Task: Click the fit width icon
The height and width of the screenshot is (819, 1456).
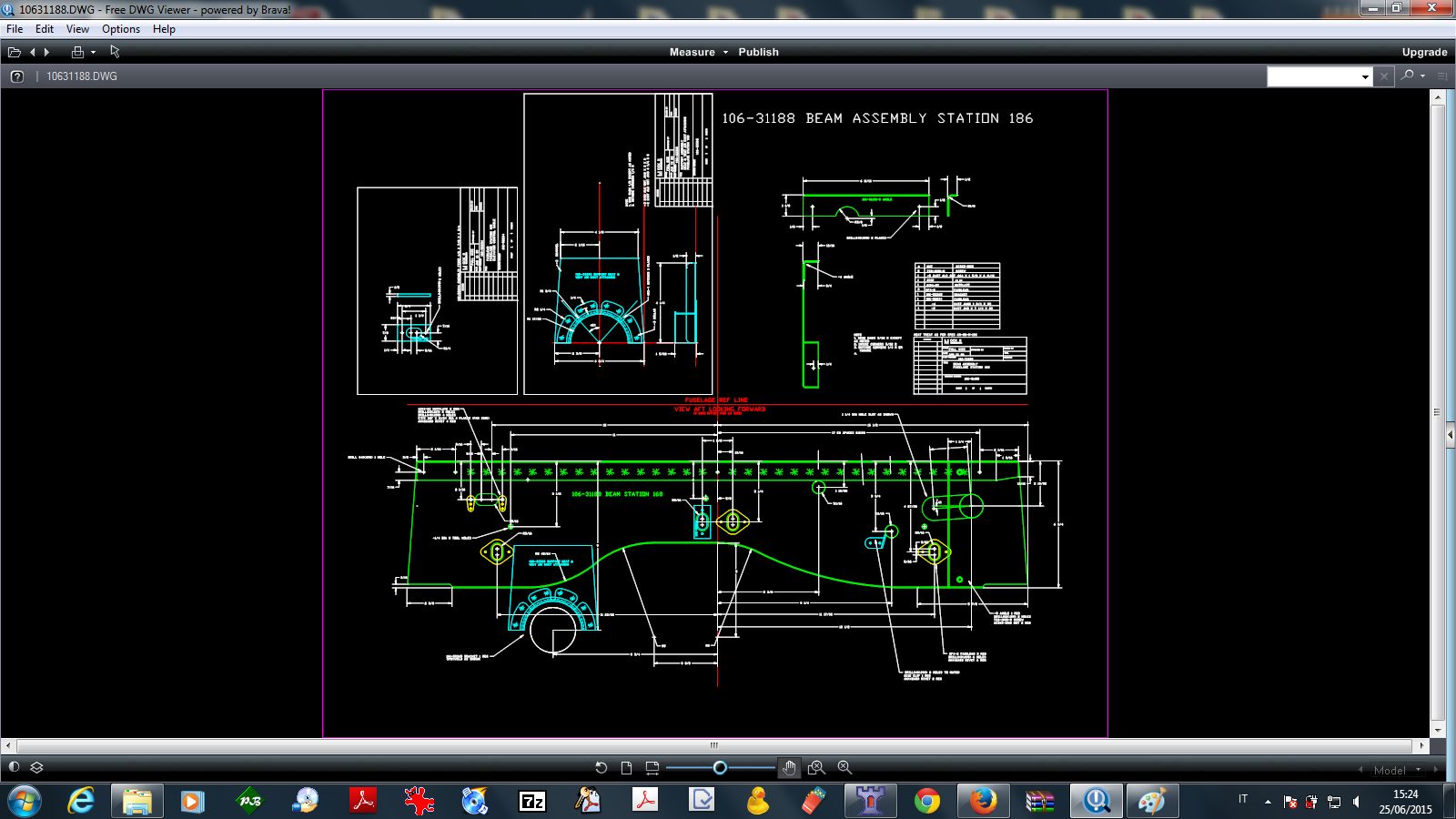Action: pyautogui.click(x=652, y=767)
